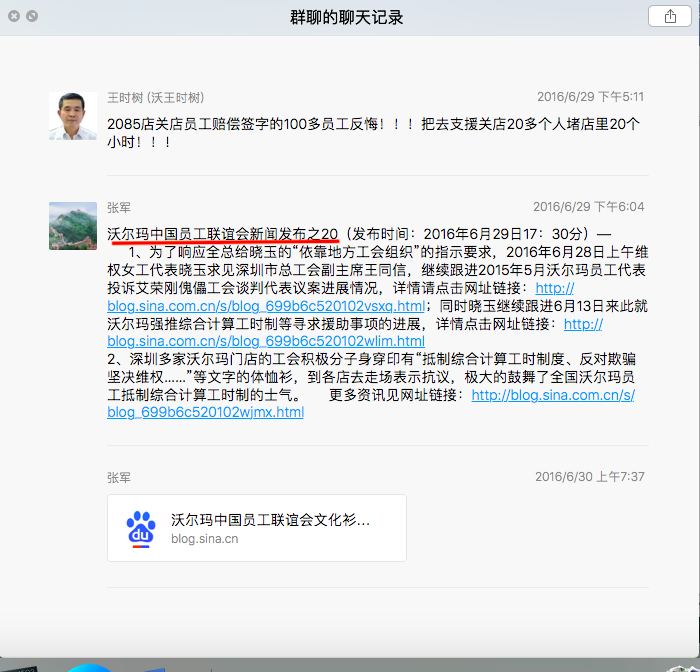Screen dimensions: 700x672
Task: Click the window title 群聊的聊天记录
Action: [346, 17]
